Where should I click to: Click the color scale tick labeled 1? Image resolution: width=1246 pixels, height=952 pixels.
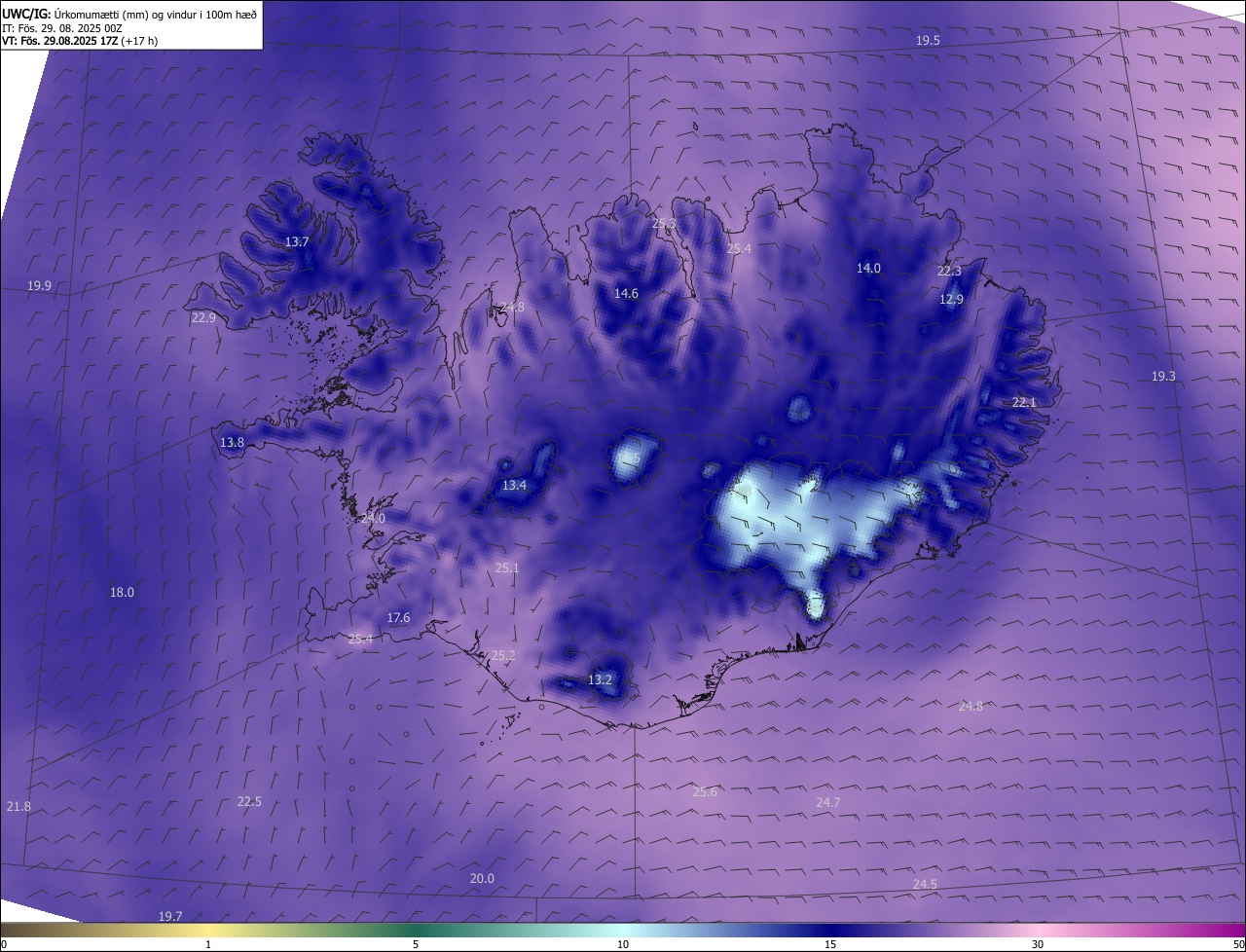[208, 944]
